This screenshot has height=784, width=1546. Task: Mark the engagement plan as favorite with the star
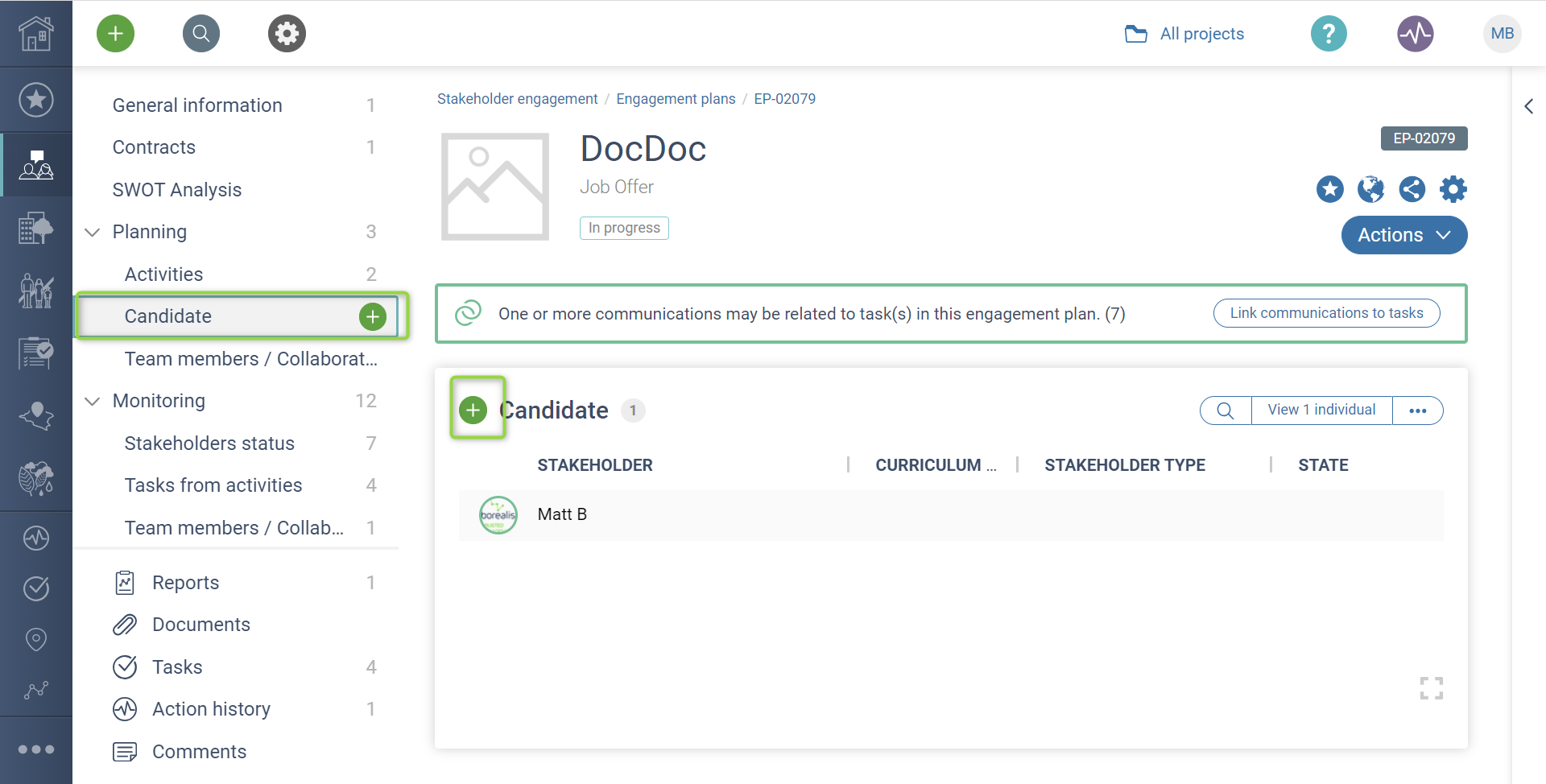coord(1329,189)
